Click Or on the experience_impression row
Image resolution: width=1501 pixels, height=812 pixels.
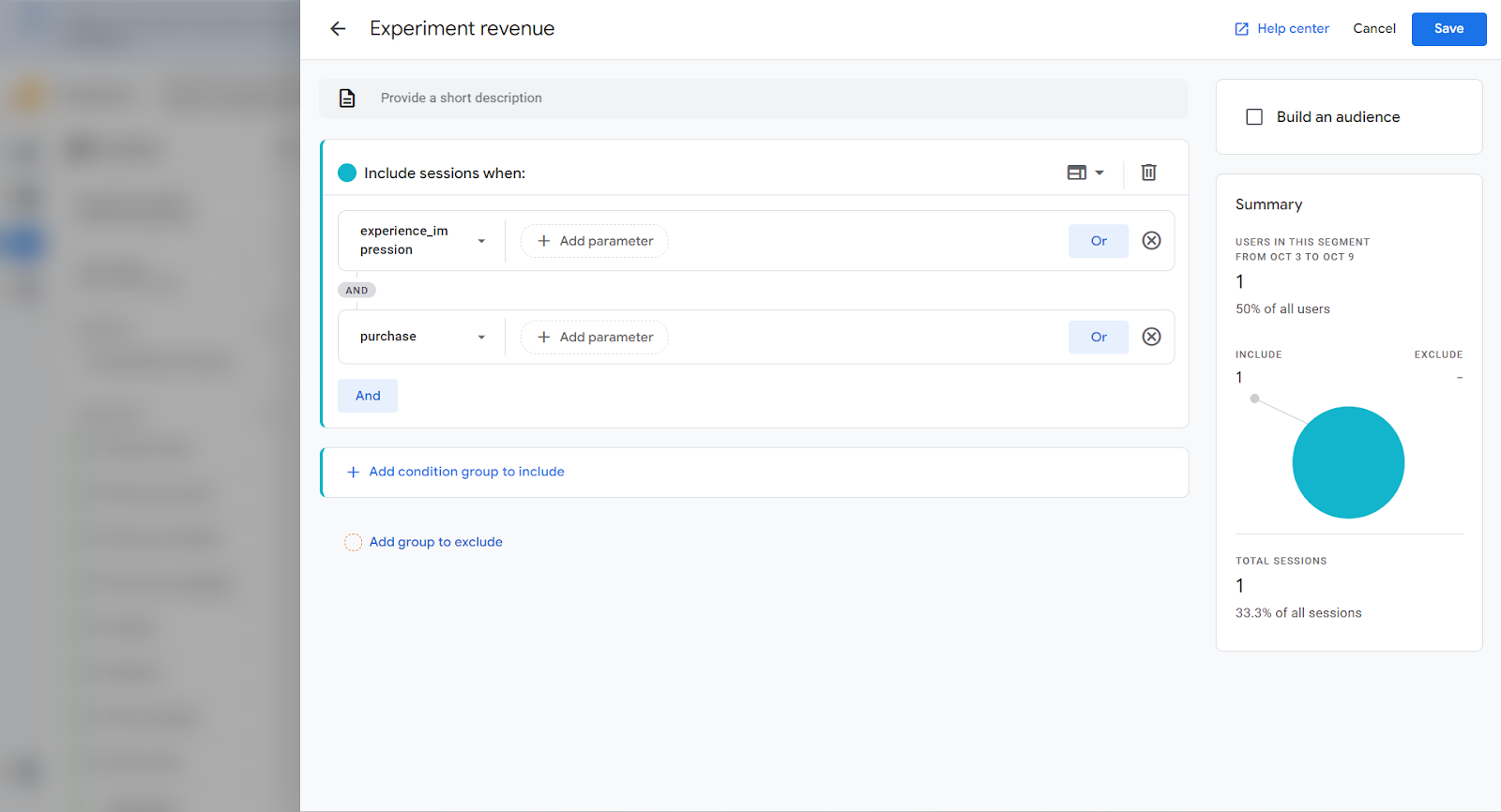(1098, 241)
